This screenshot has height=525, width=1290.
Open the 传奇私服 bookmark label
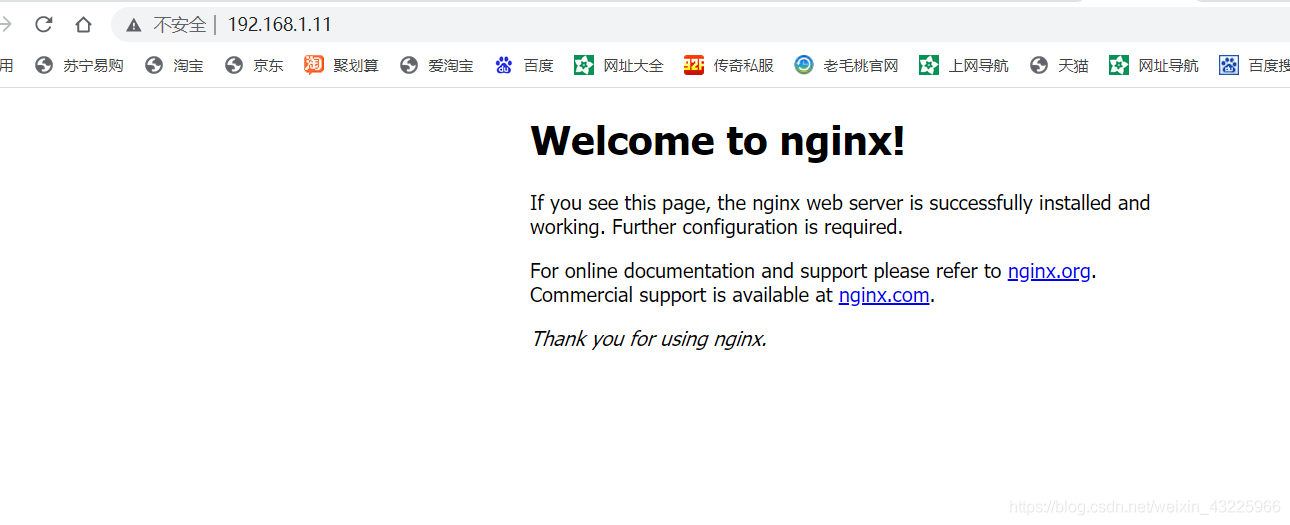(x=743, y=65)
